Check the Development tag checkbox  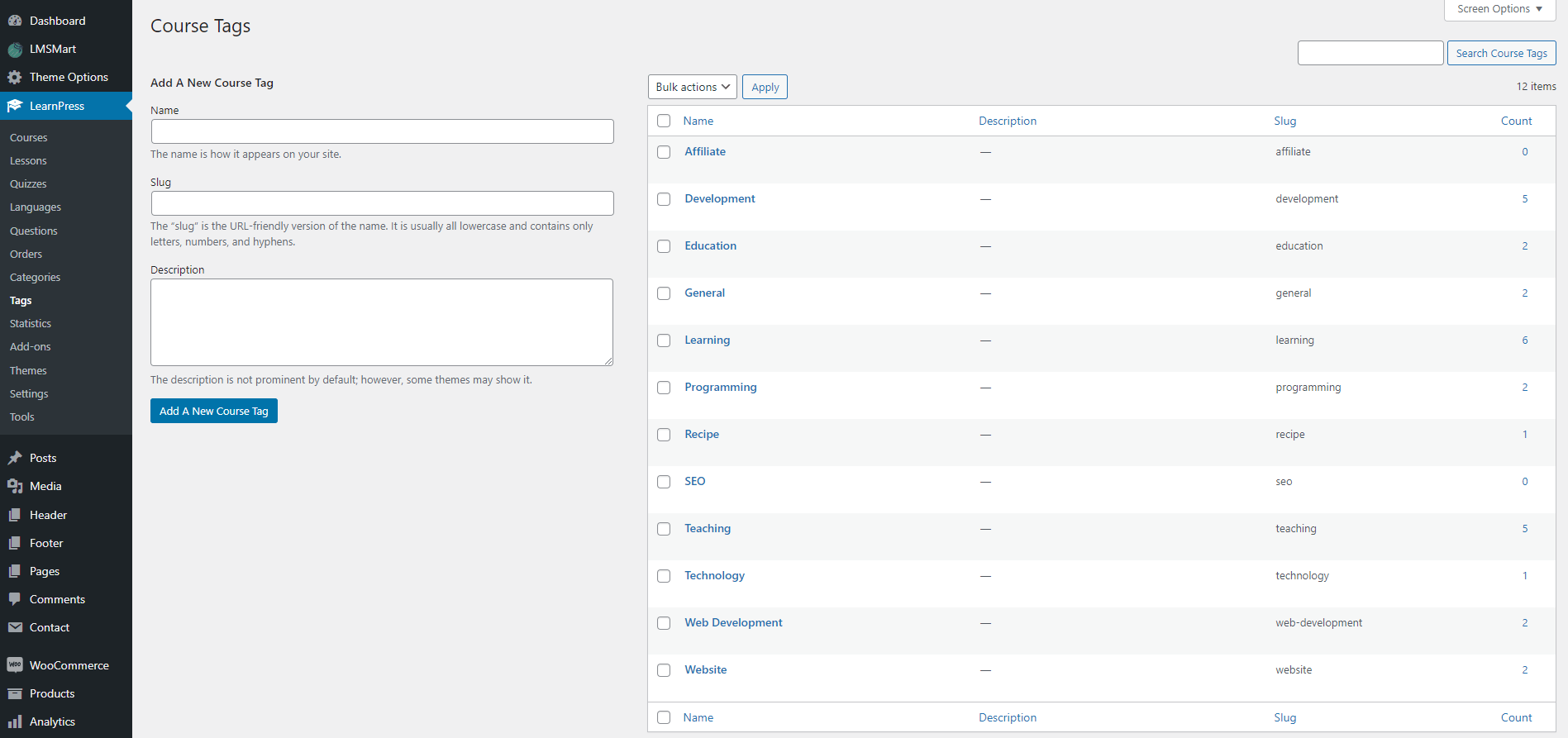coord(664,199)
